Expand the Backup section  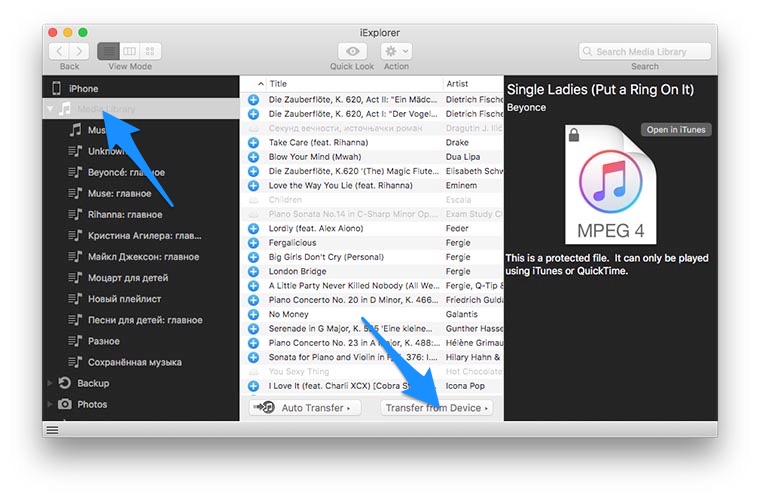tap(50, 383)
